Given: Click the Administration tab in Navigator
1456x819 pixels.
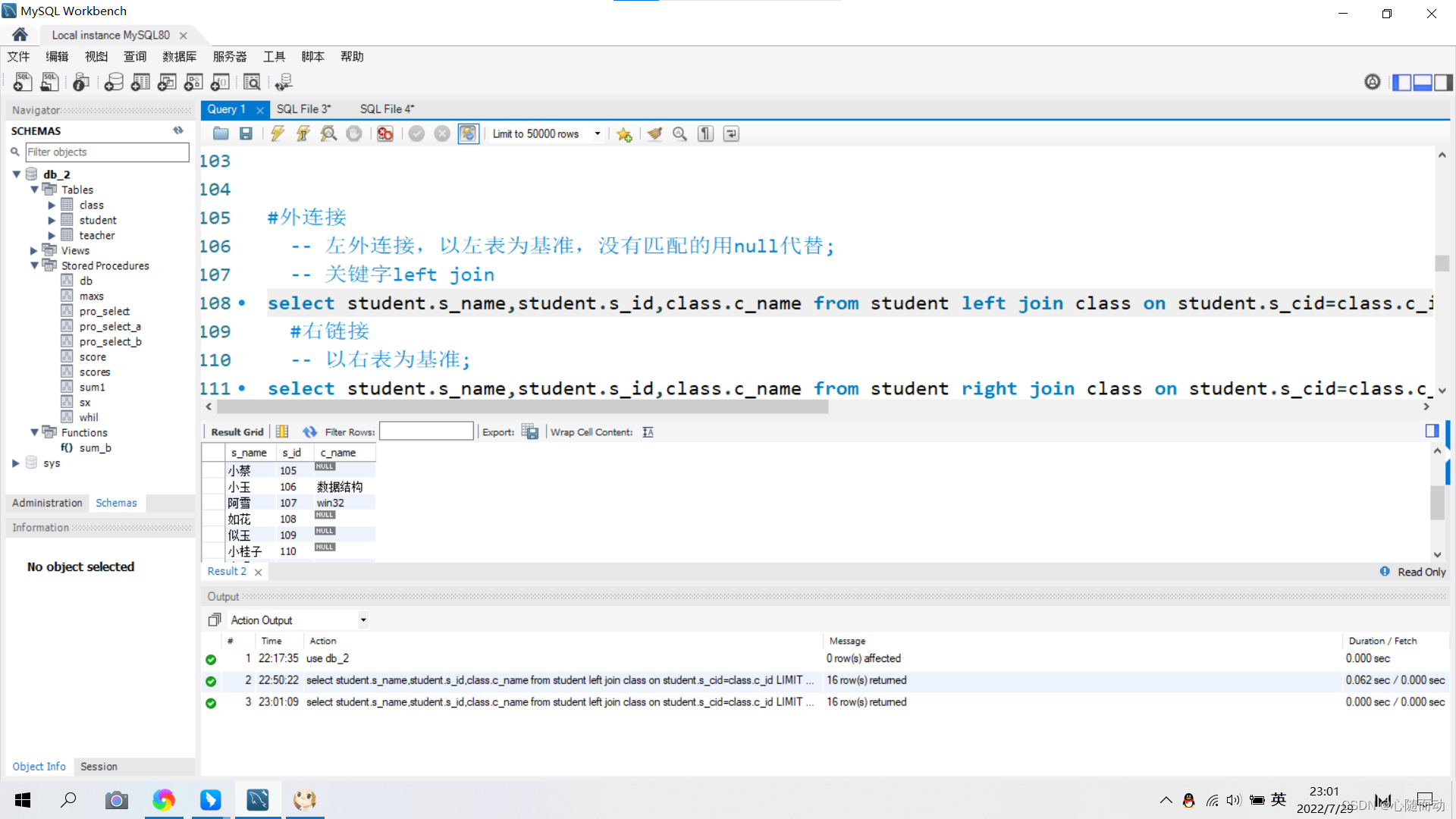Looking at the screenshot, I should (x=47, y=503).
